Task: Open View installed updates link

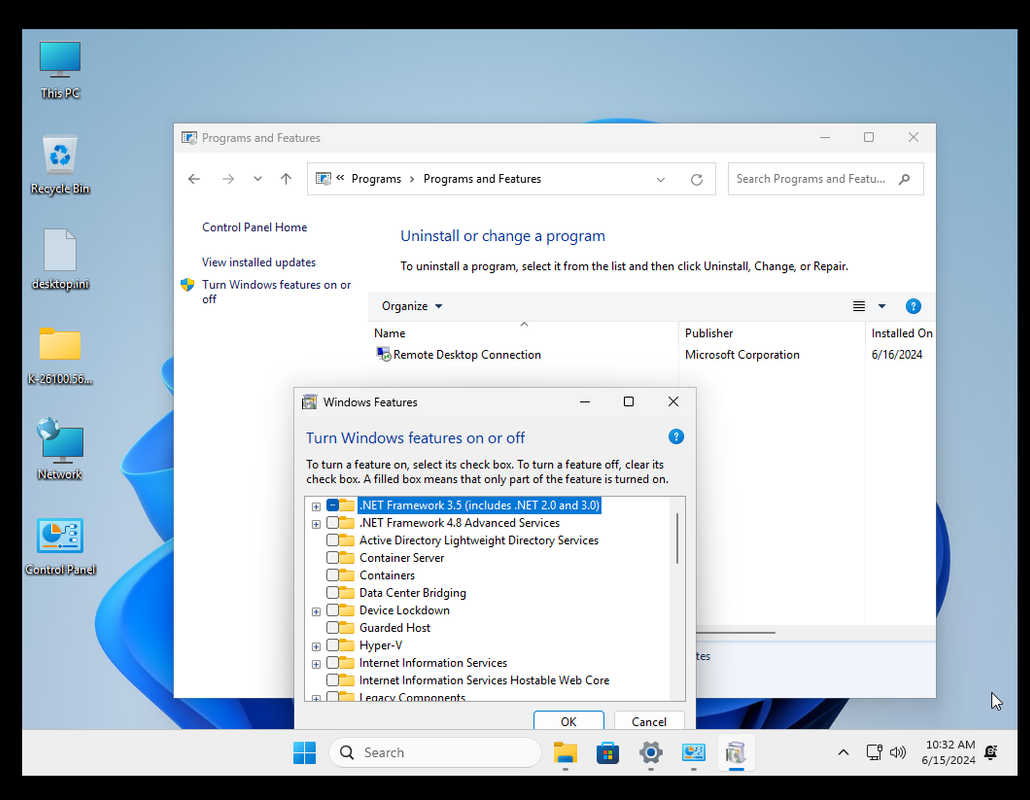Action: [259, 262]
